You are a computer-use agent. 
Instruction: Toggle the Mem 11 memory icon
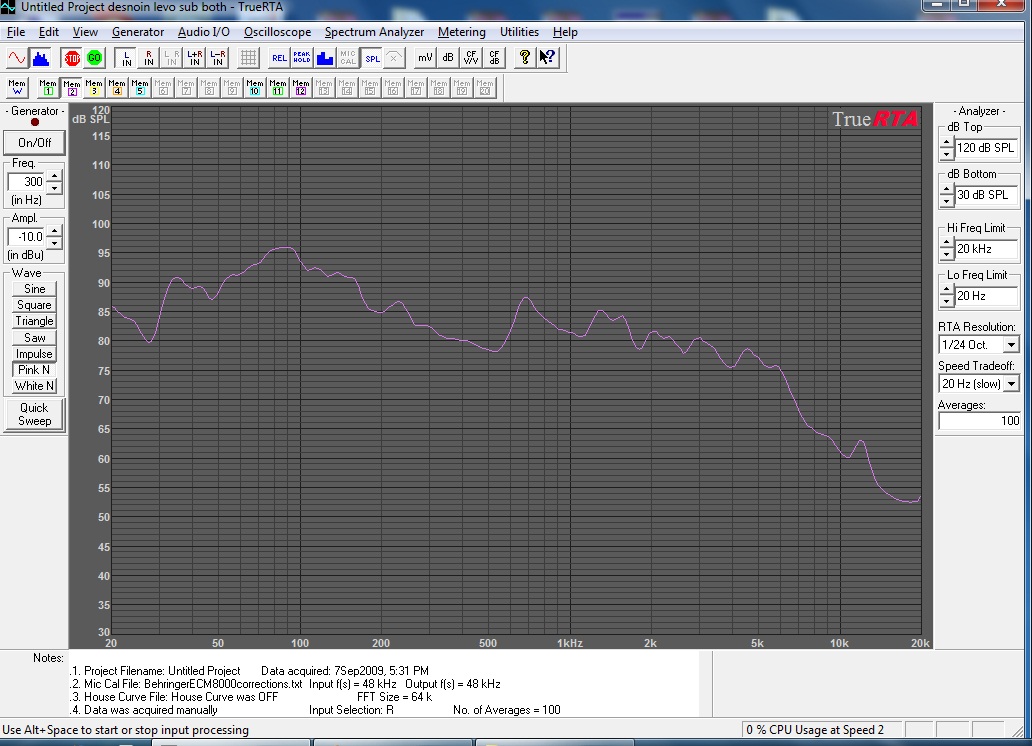click(x=278, y=88)
